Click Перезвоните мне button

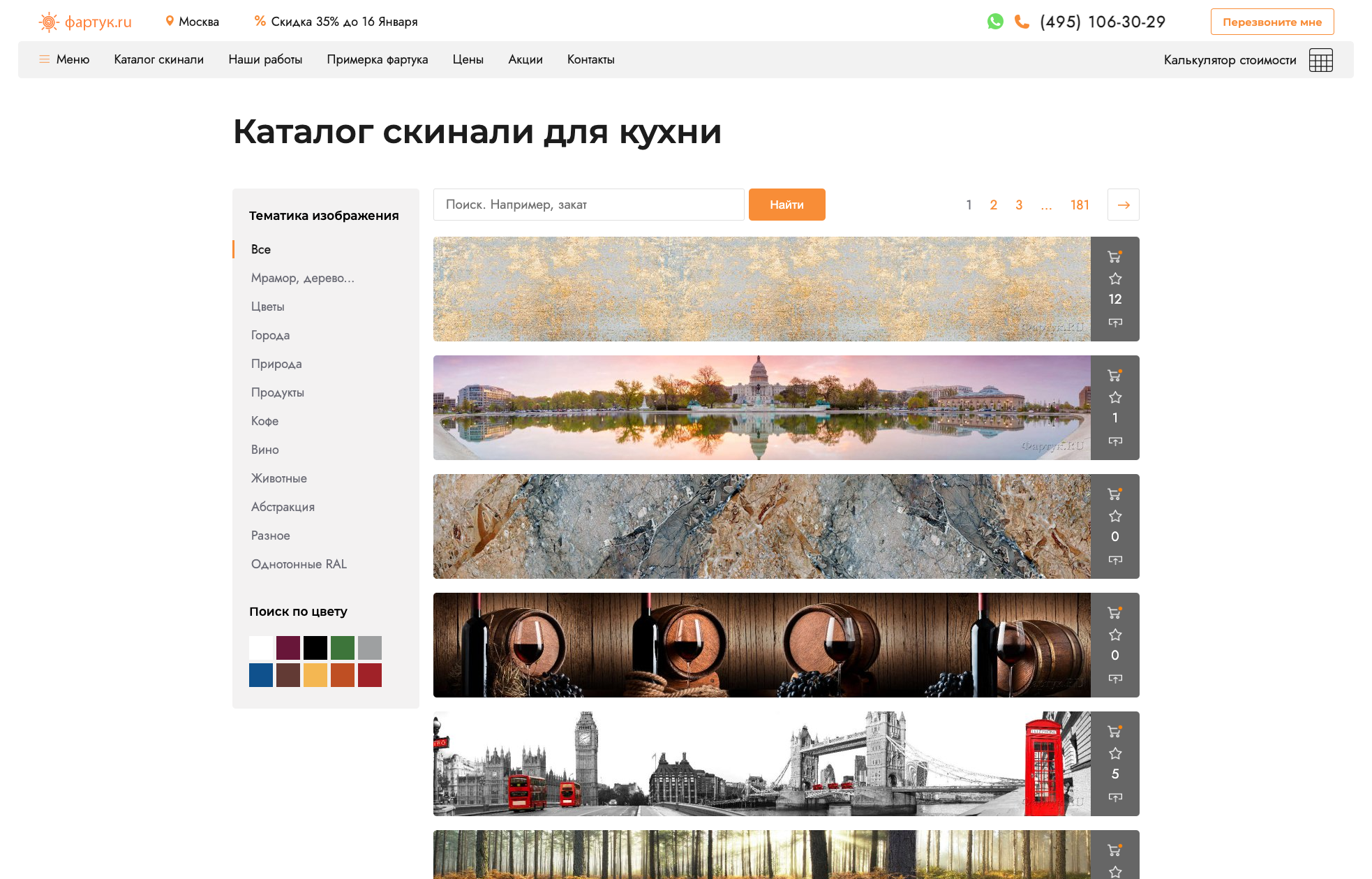pos(1272,22)
